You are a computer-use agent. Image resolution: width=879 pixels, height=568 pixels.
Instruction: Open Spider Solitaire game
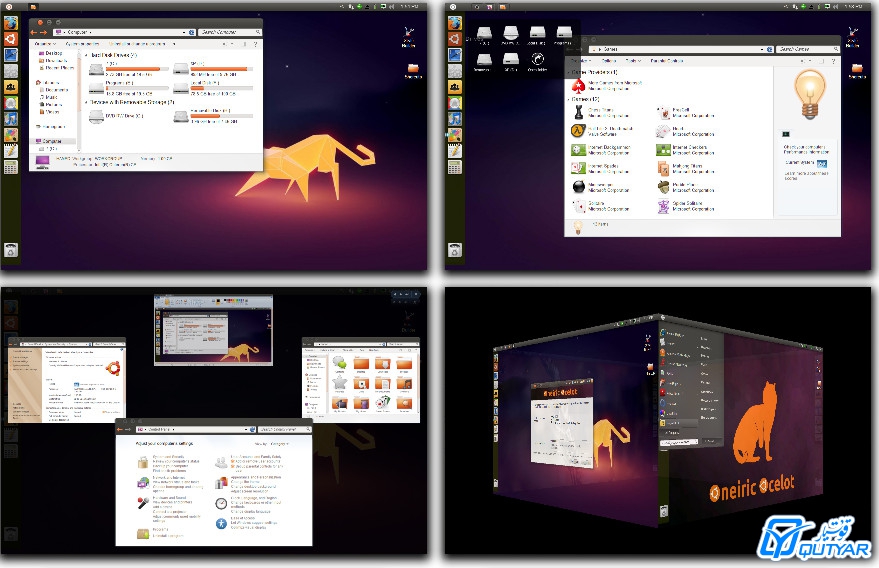pyautogui.click(x=663, y=206)
